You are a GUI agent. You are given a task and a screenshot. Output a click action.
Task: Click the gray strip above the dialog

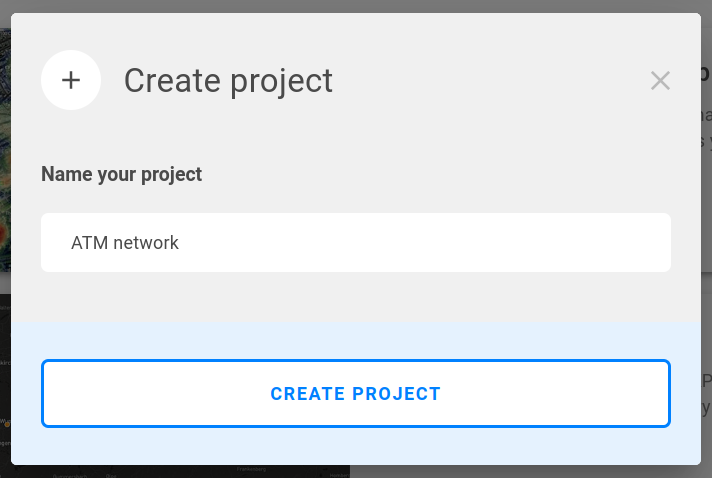(355, 6)
